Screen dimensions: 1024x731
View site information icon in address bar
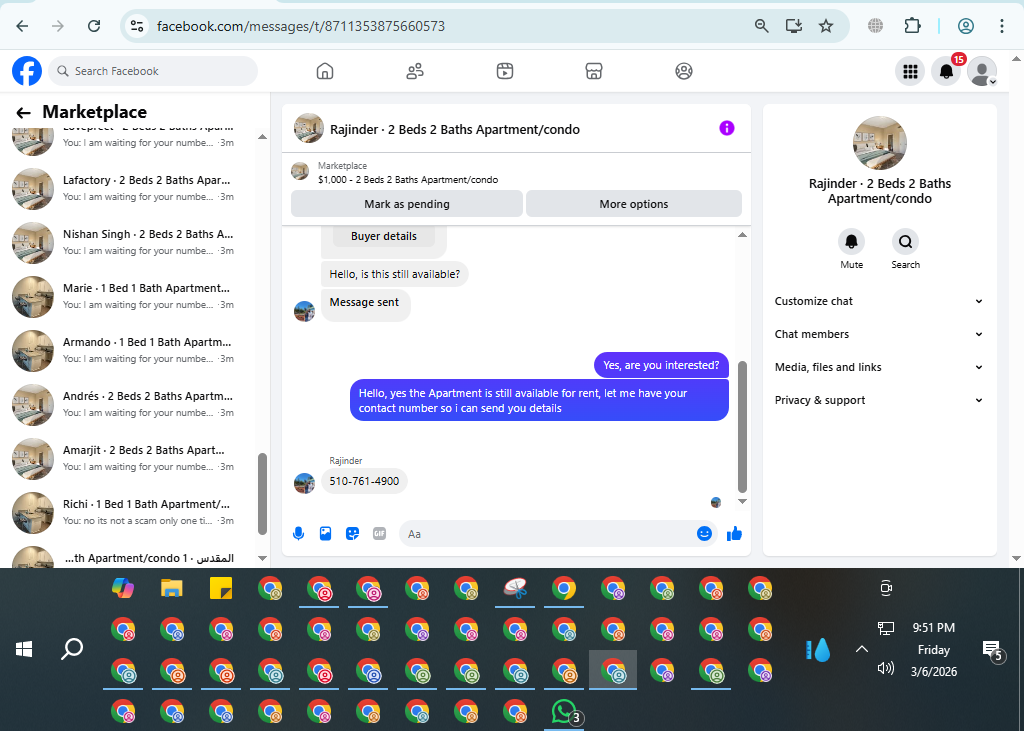[x=136, y=26]
